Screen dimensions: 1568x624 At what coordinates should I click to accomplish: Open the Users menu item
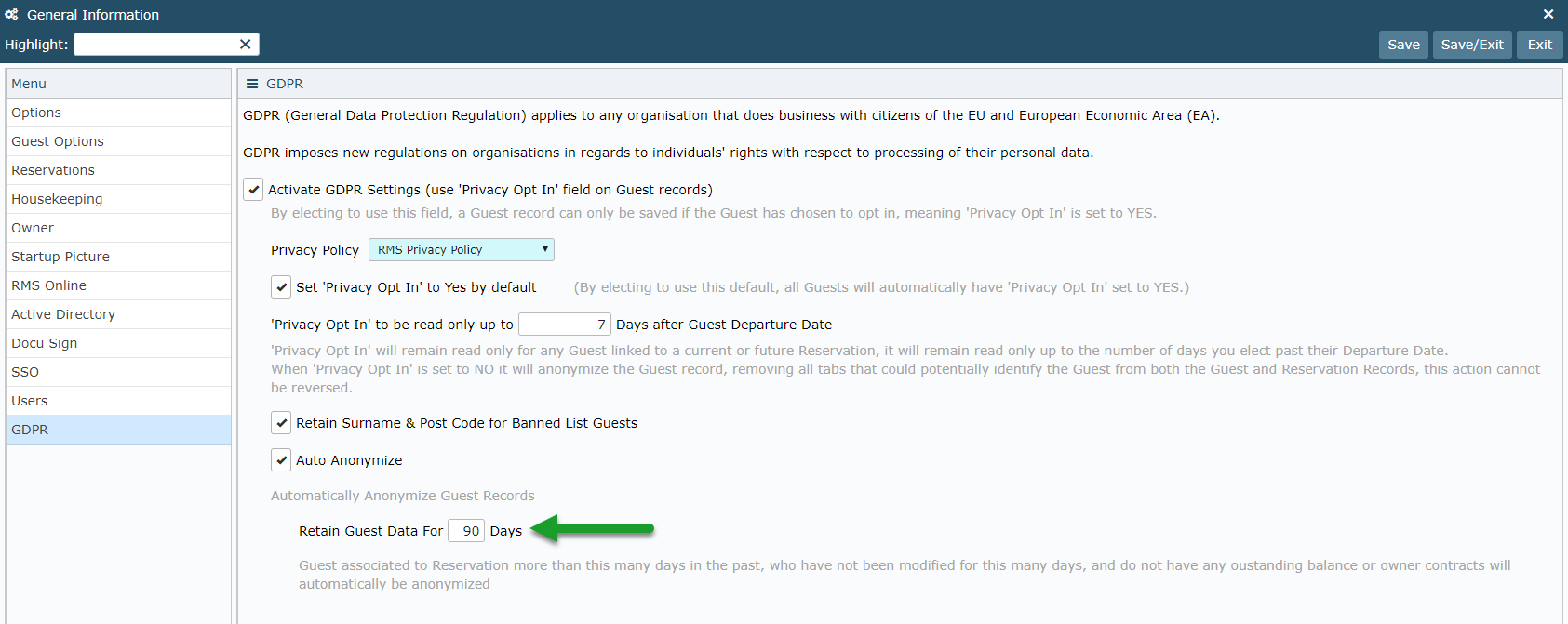118,401
